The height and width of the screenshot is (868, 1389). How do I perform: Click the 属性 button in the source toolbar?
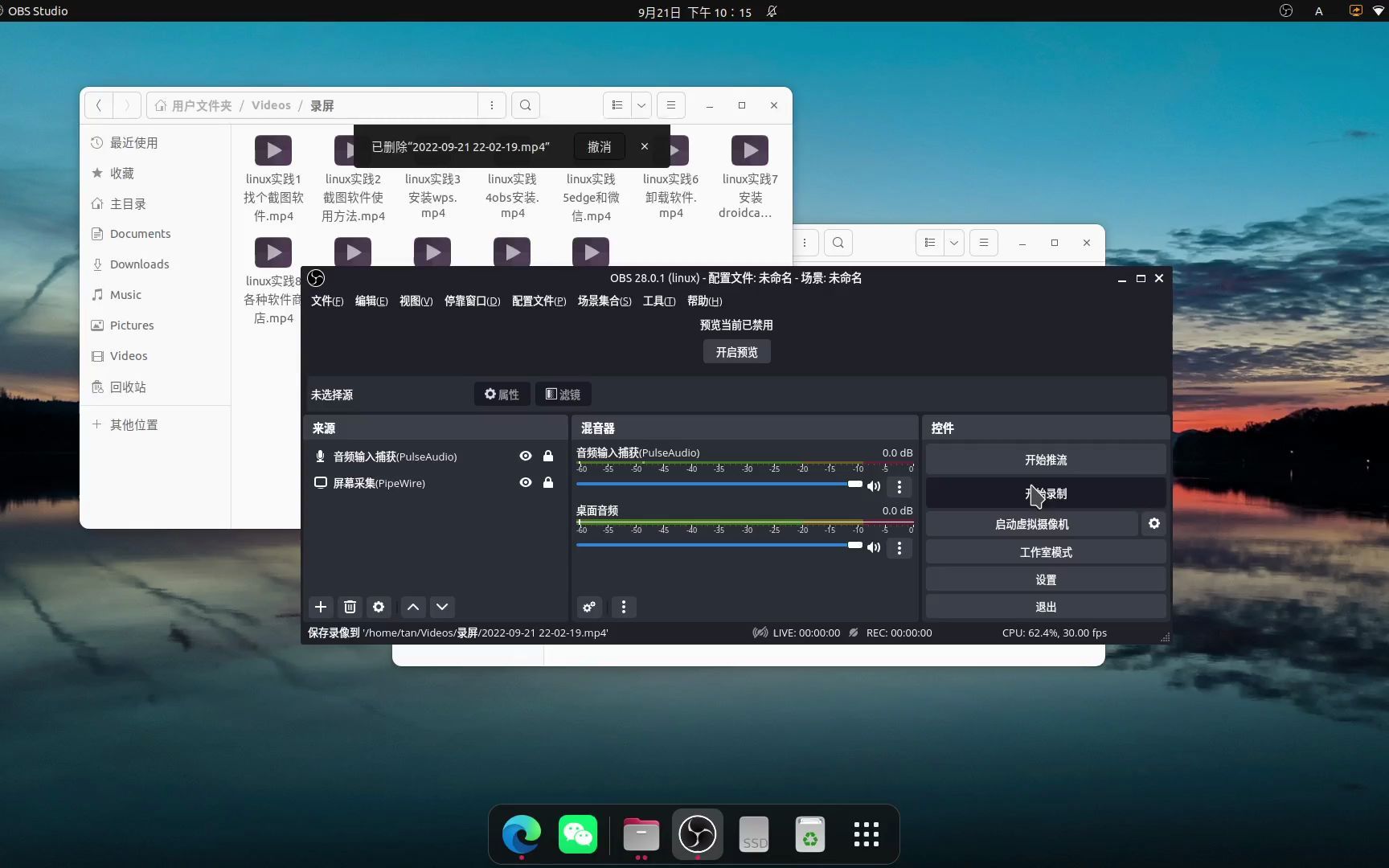[502, 394]
